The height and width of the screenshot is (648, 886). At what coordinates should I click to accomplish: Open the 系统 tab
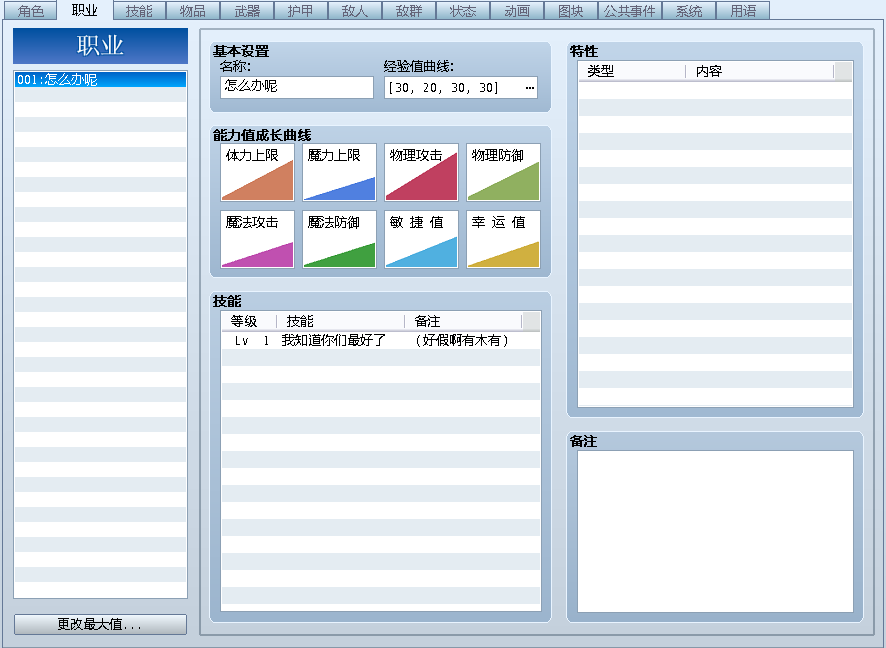689,11
